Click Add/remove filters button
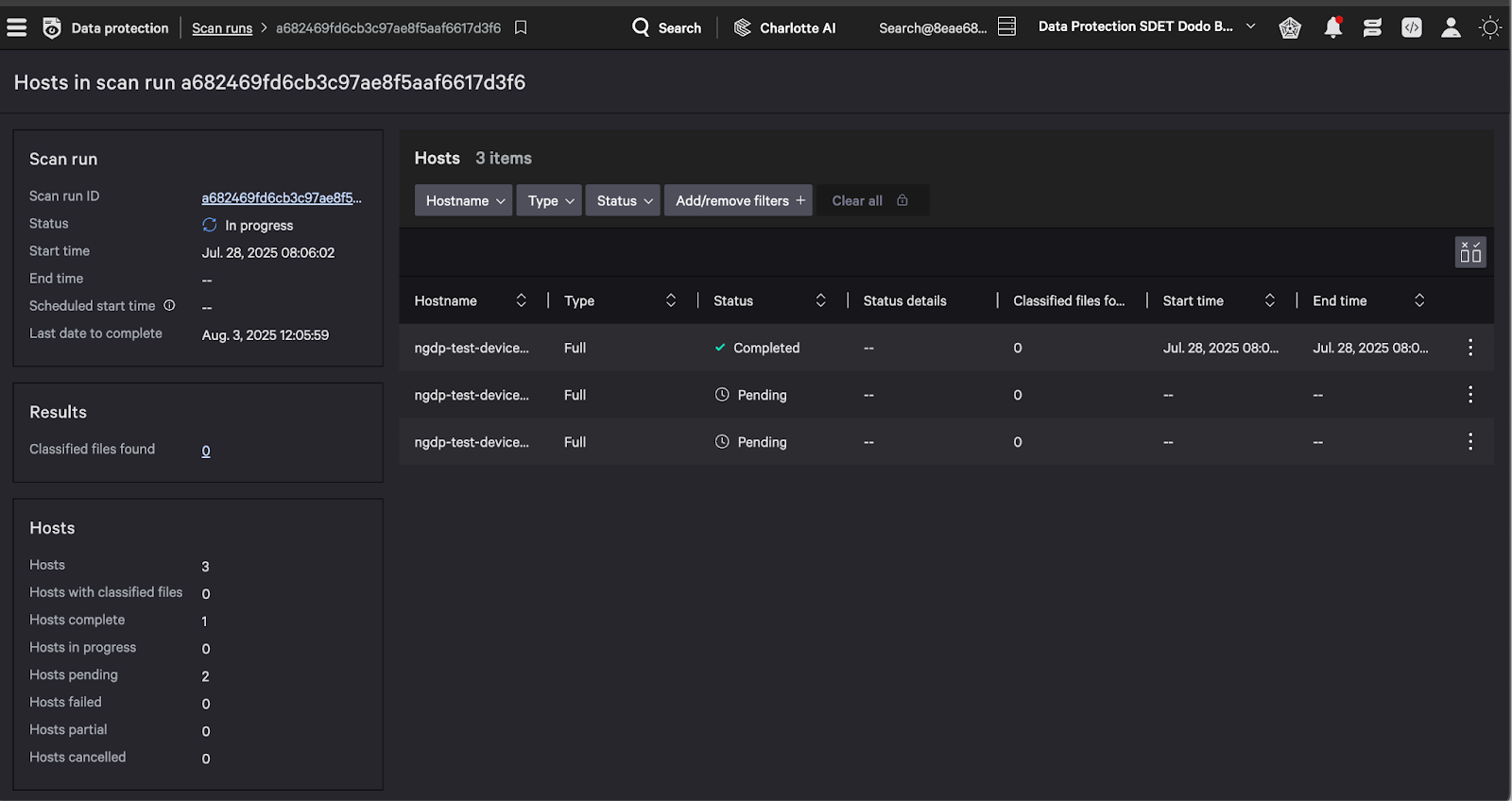Screen dimensions: 1512x801 (x=738, y=200)
